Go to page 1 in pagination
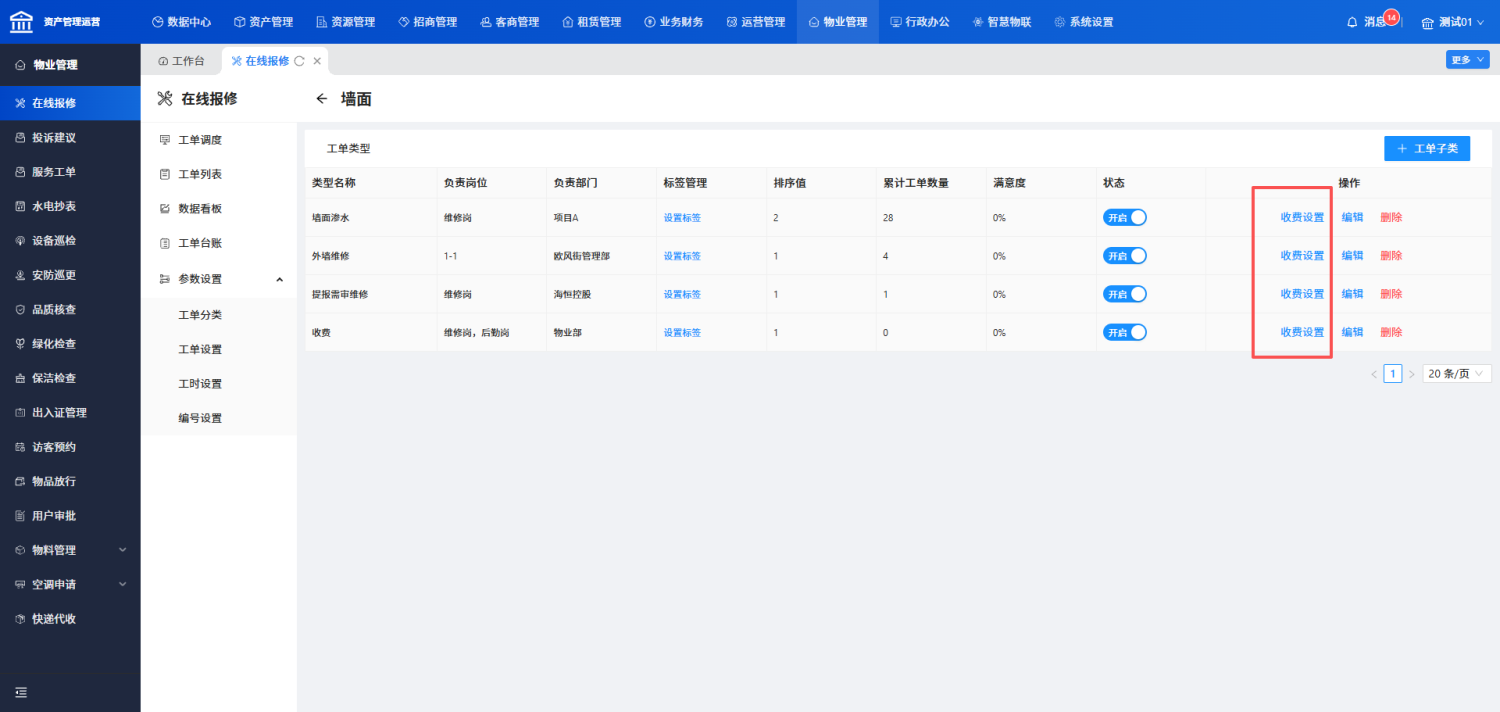Image resolution: width=1500 pixels, height=712 pixels. pos(1393,373)
